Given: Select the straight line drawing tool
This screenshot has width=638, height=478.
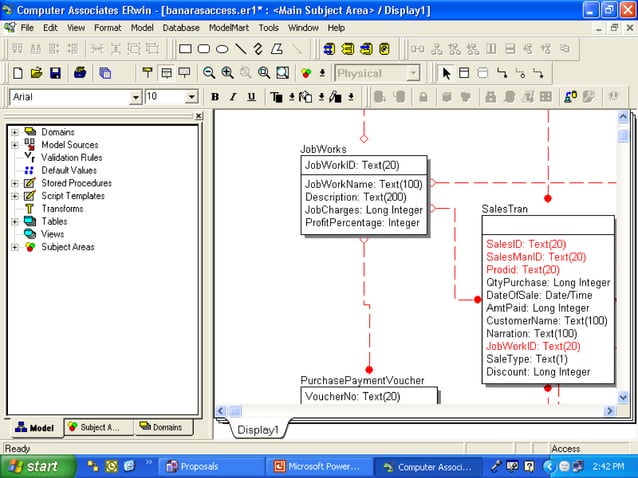Looking at the screenshot, I should click(x=240, y=49).
